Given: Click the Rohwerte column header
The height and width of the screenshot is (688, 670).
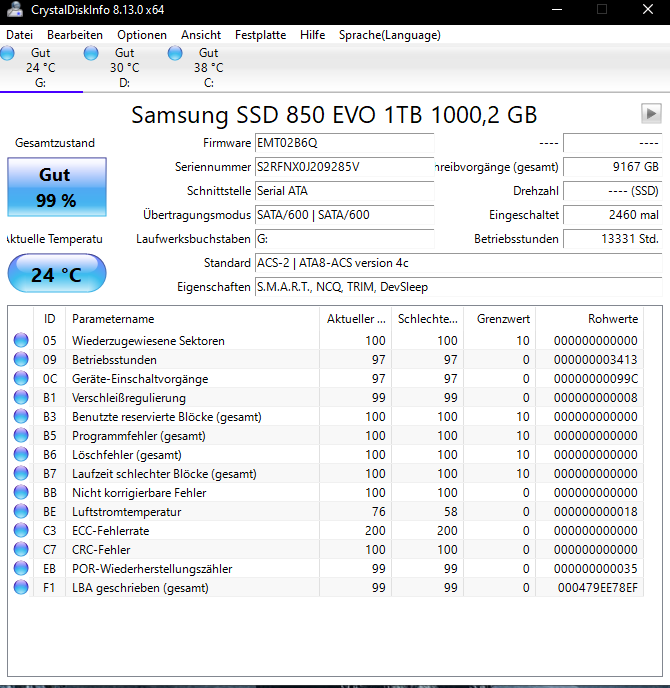Looking at the screenshot, I should pyautogui.click(x=590, y=319).
